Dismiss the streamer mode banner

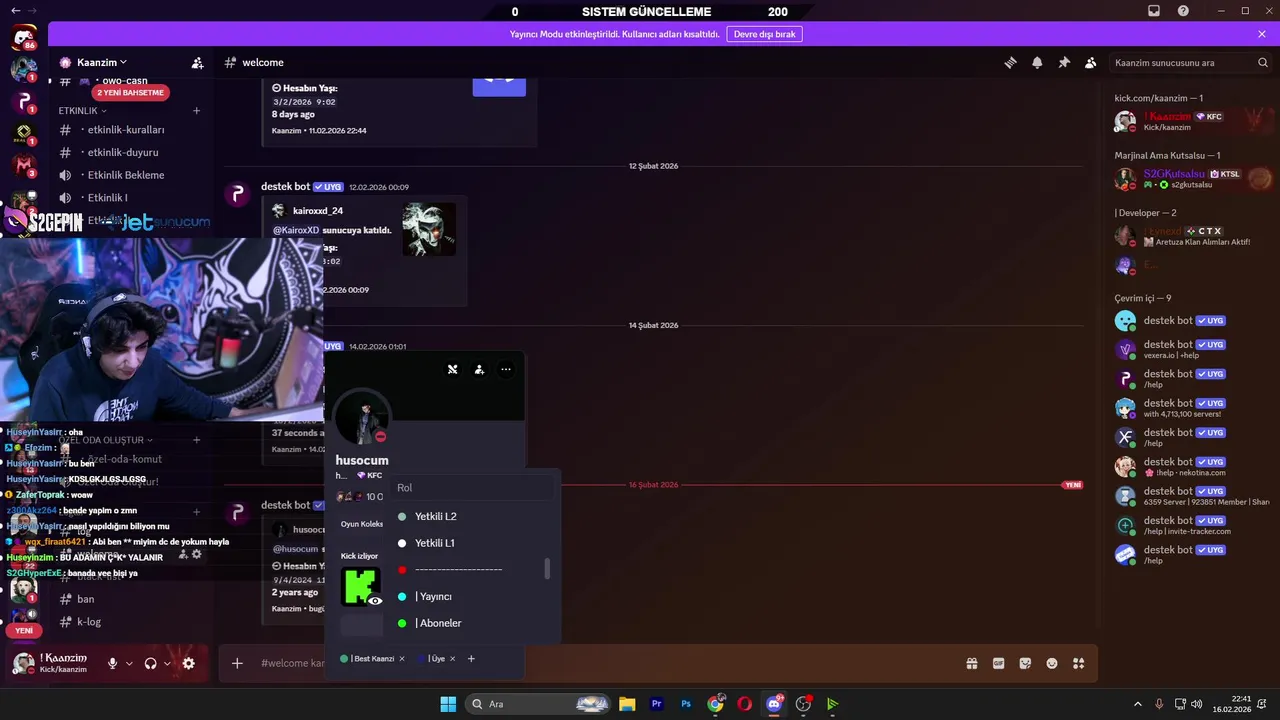click(x=1262, y=34)
